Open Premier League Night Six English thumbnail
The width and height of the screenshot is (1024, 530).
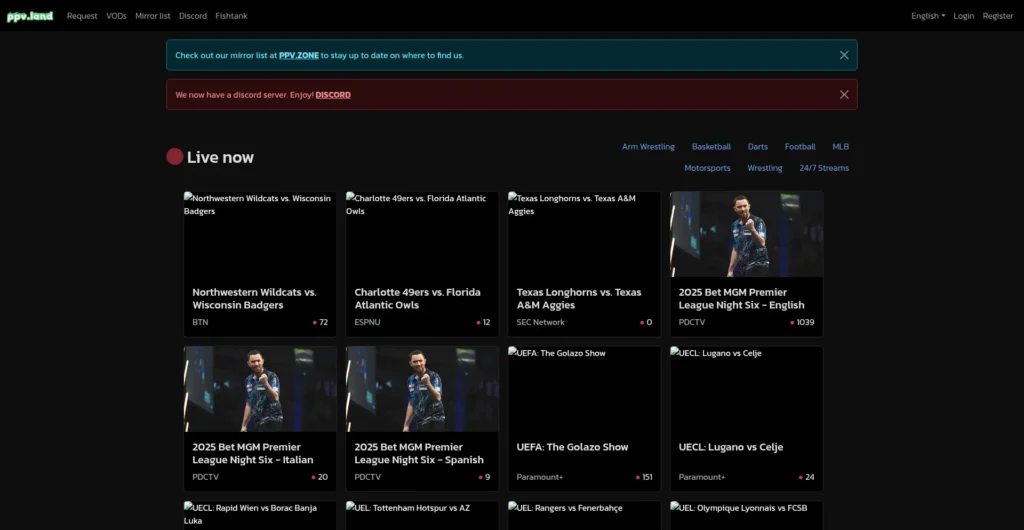746,234
